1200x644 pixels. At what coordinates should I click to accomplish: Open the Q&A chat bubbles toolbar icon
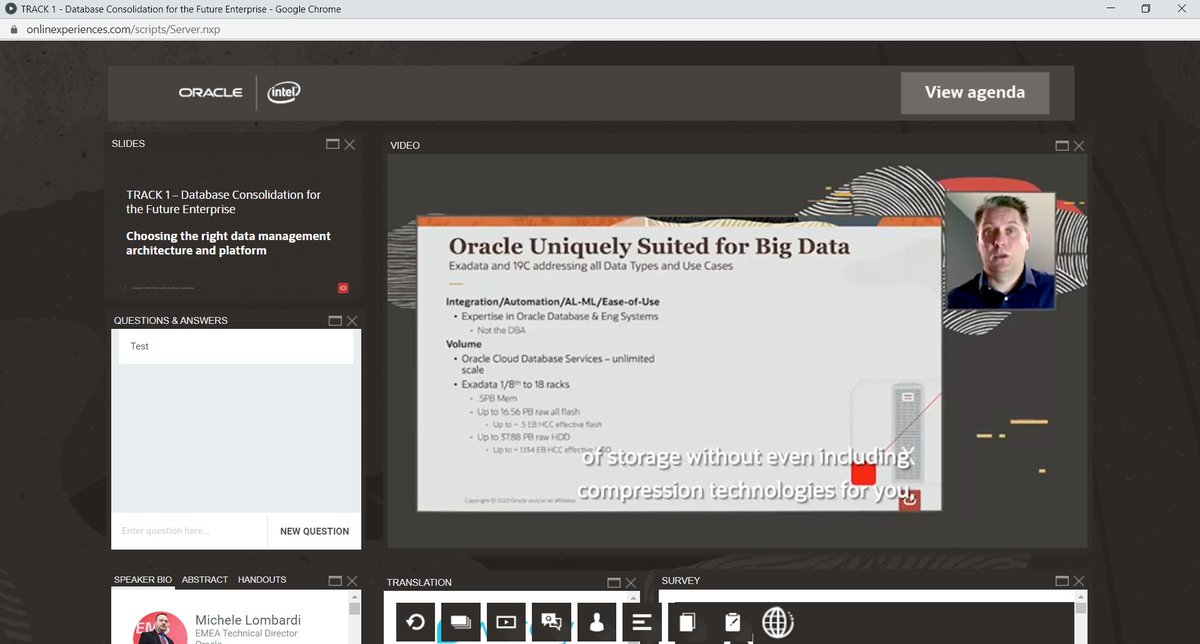point(551,622)
